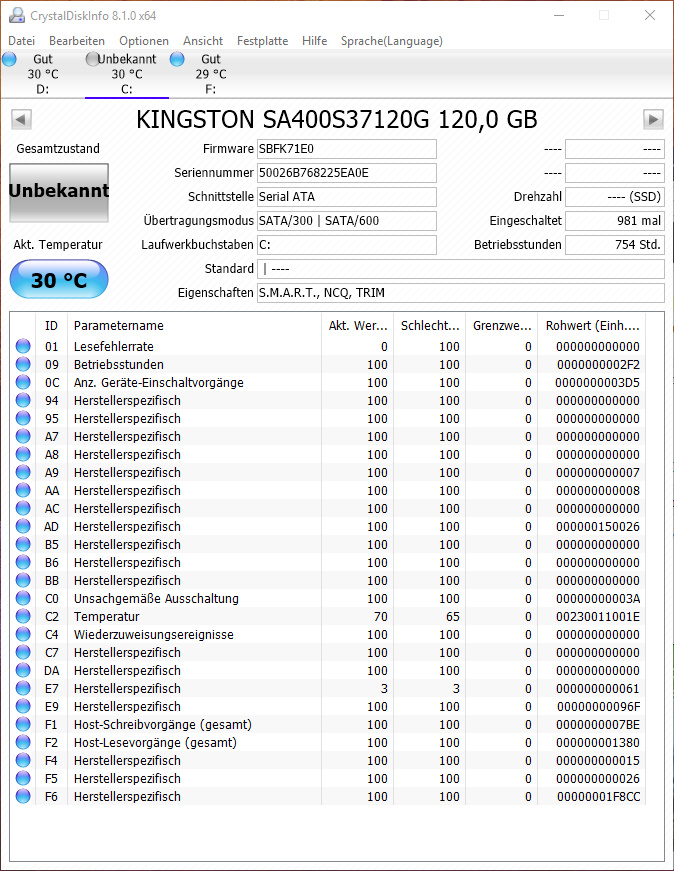
Task: Click the Seriennummer field 50026B768225EA0E
Action: (x=347, y=173)
